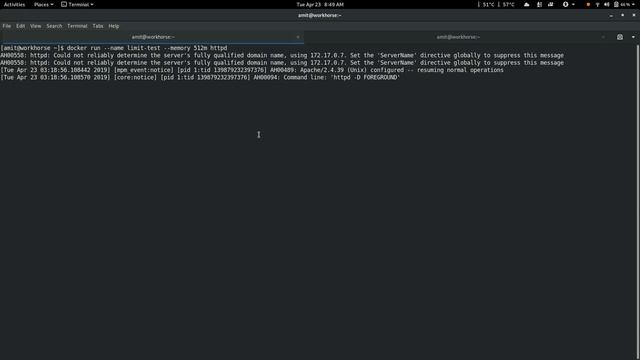The width and height of the screenshot is (640, 360).
Task: Close the second amit@workhorse tab
Action: click(603, 37)
